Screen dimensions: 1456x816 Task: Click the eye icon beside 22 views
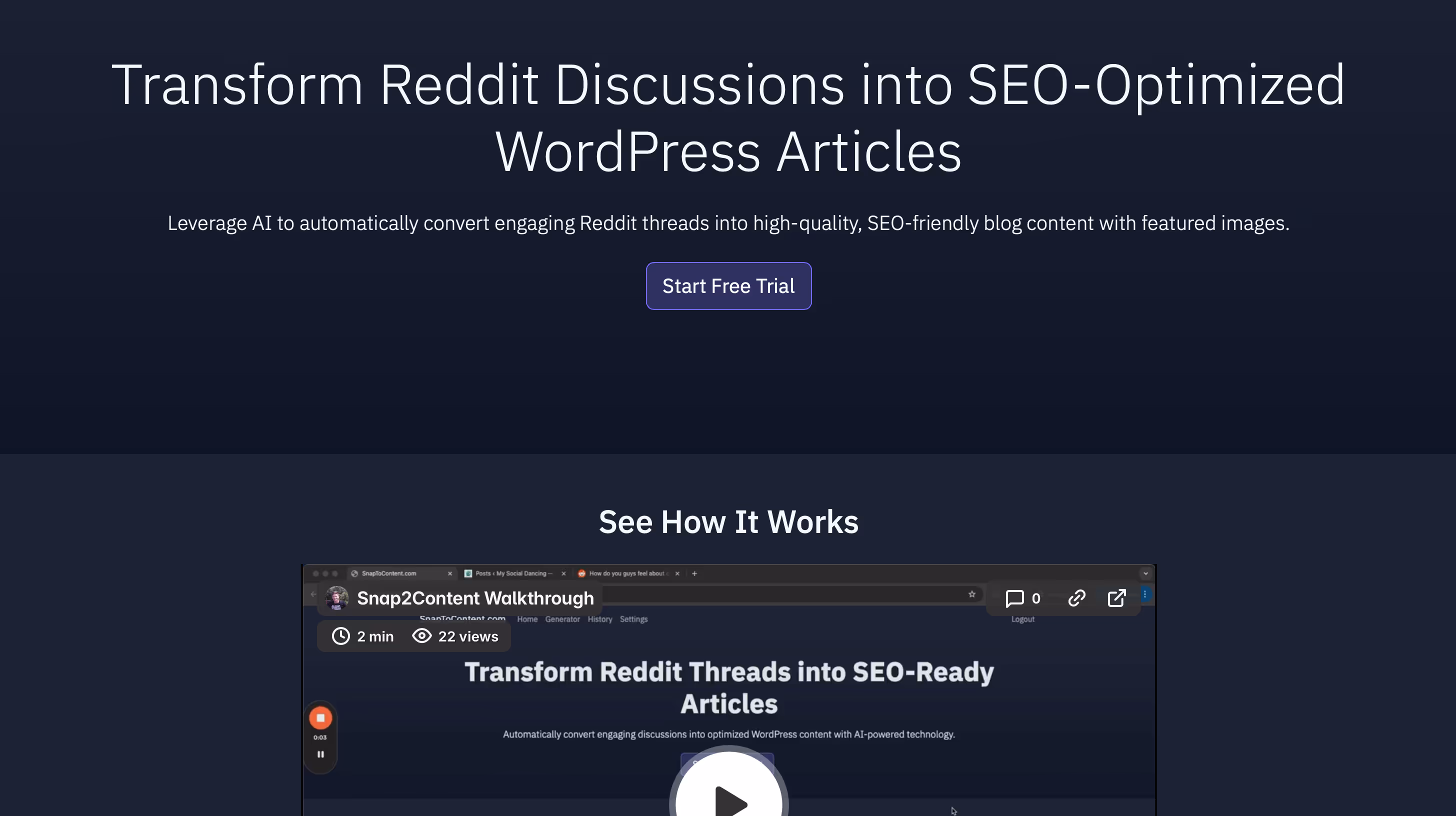click(421, 636)
